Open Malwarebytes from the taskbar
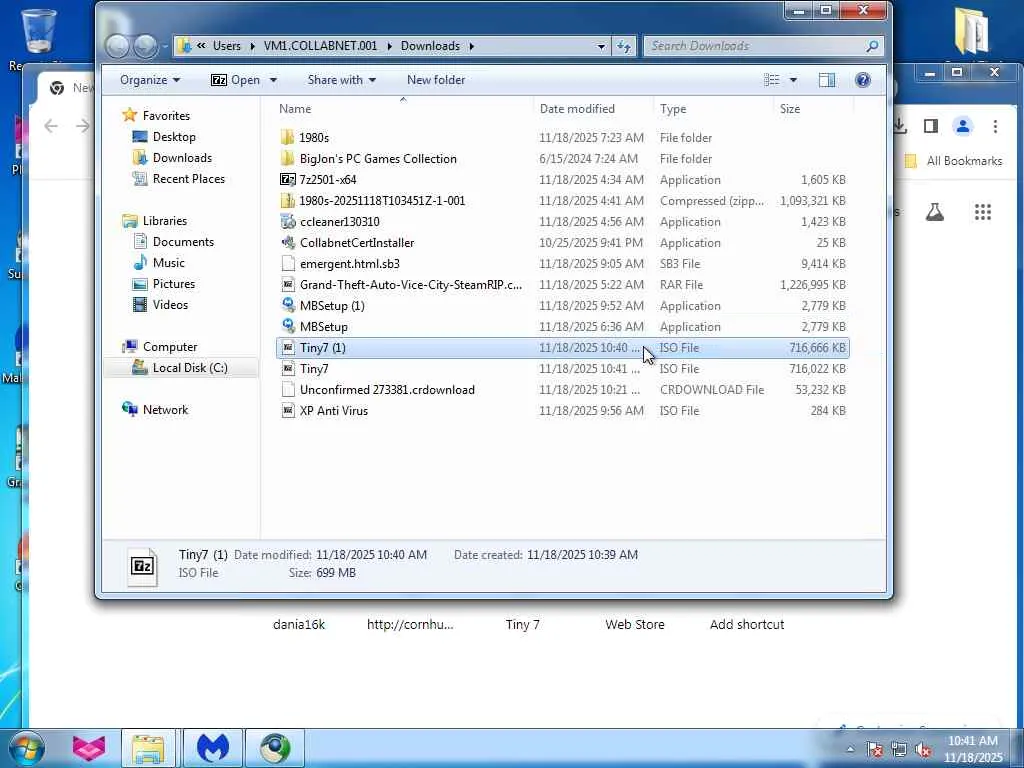This screenshot has width=1024, height=768. click(x=213, y=748)
